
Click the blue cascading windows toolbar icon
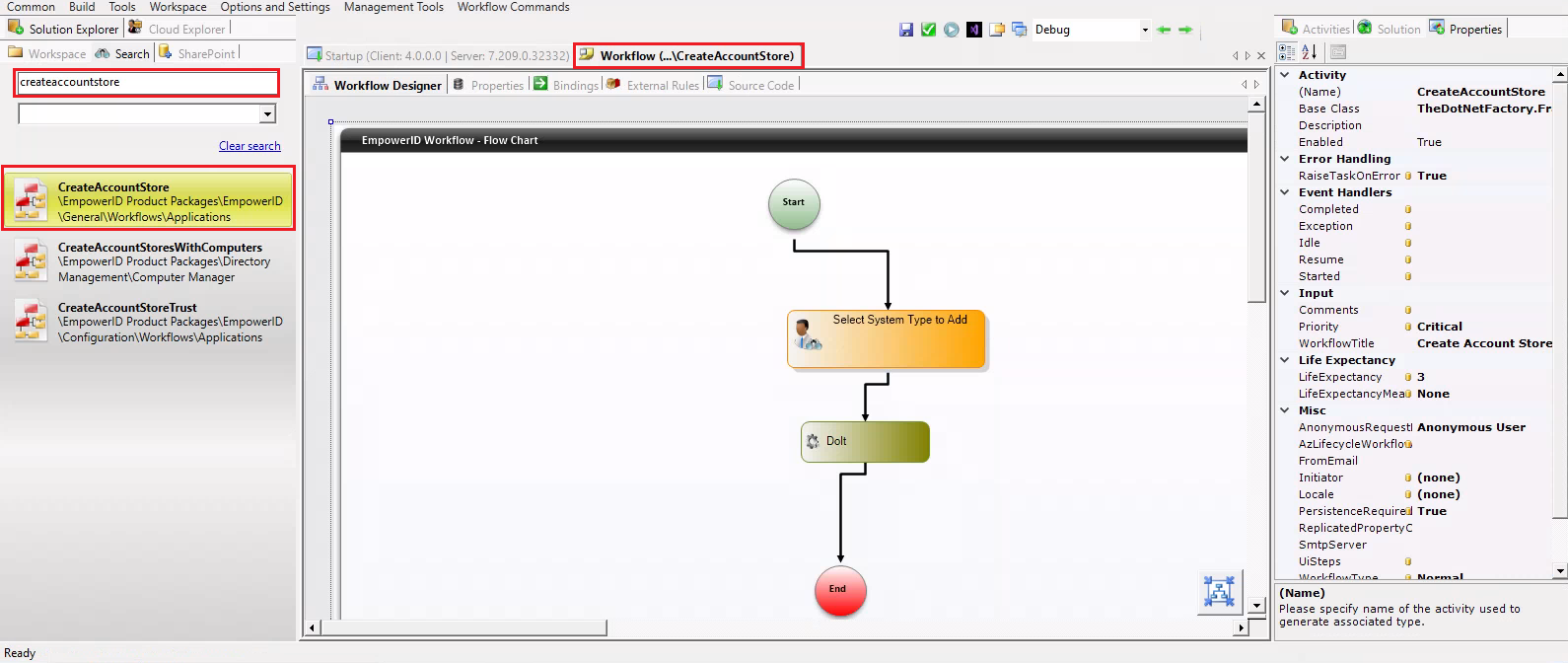click(x=1020, y=30)
